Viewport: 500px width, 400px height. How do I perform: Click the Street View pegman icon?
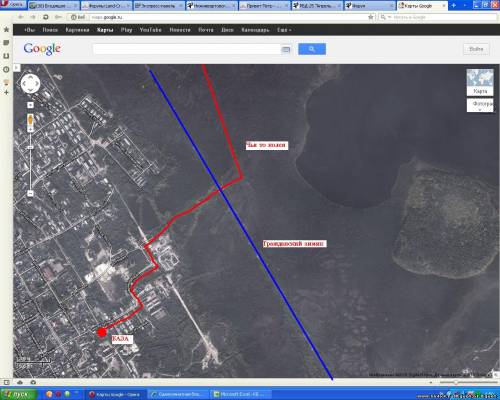pyautogui.click(x=30, y=120)
